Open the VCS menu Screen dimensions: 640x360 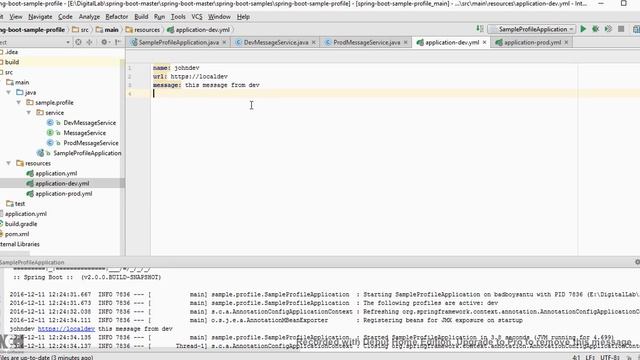click(x=197, y=17)
